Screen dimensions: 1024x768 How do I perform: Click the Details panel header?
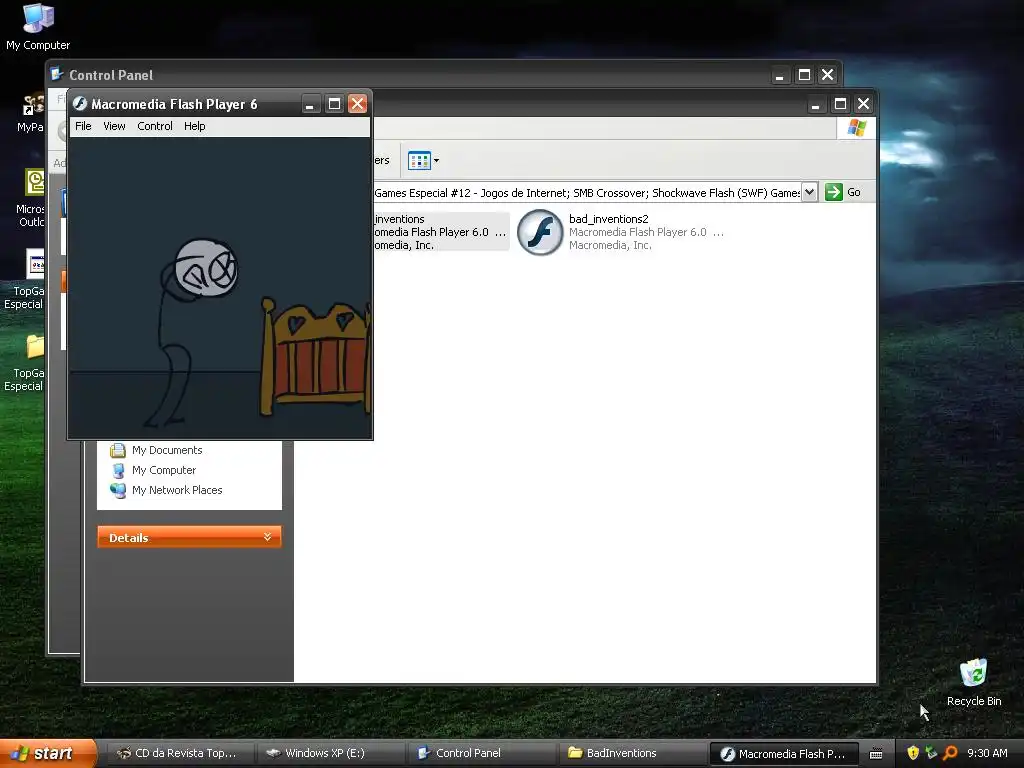point(189,537)
